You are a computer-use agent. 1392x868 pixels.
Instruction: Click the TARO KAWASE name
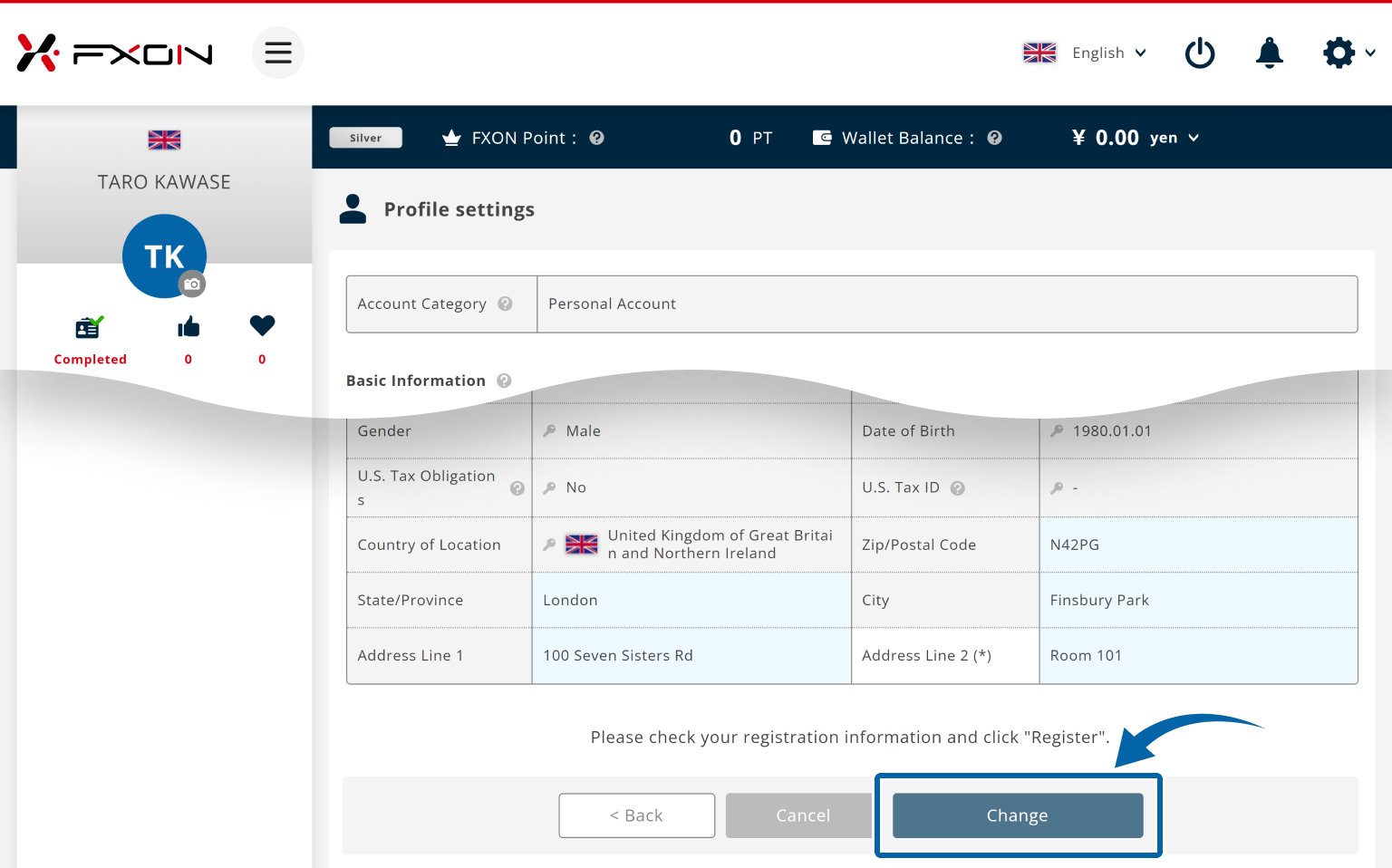pyautogui.click(x=164, y=182)
